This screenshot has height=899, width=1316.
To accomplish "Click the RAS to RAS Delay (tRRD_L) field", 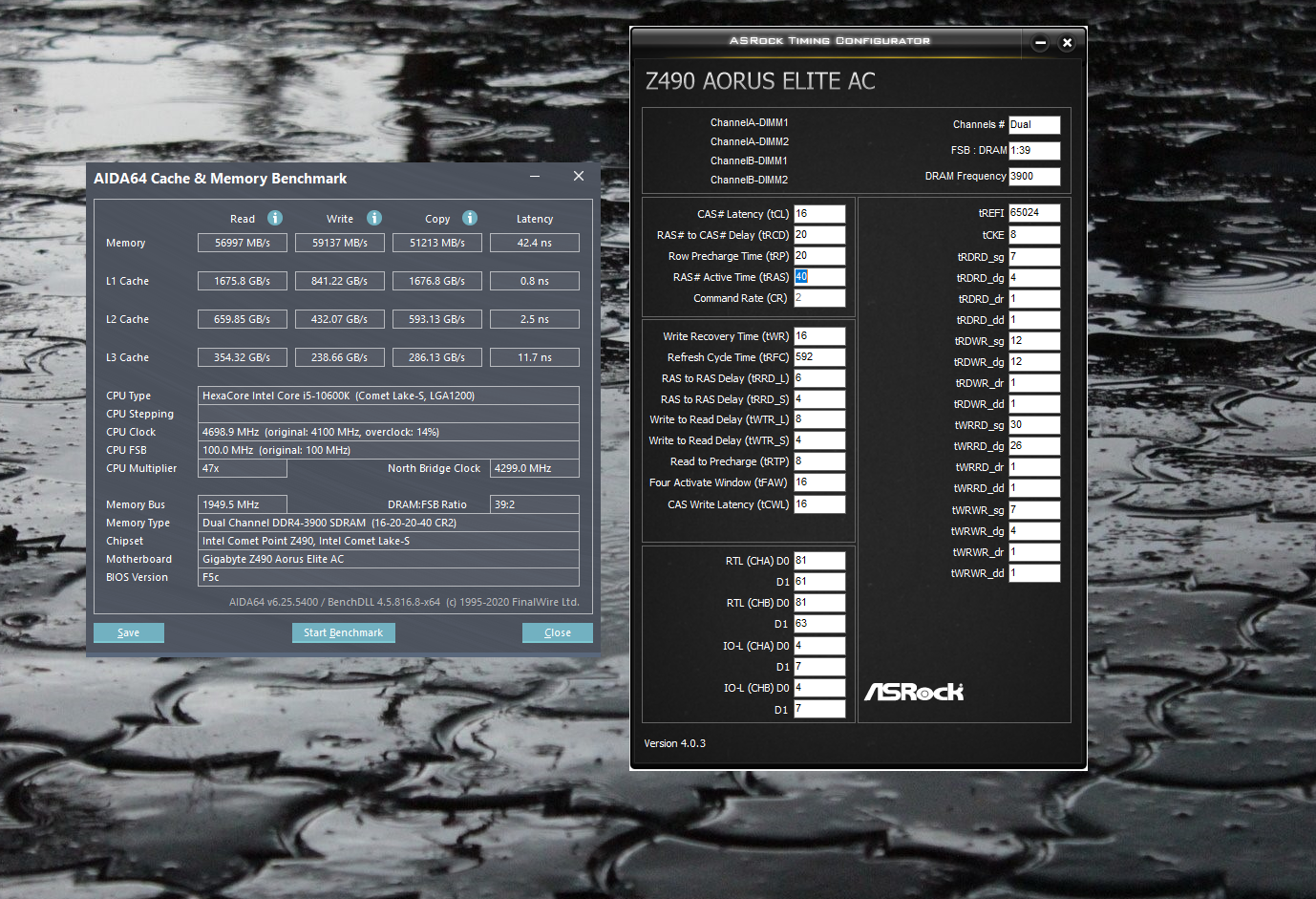I will [x=819, y=378].
